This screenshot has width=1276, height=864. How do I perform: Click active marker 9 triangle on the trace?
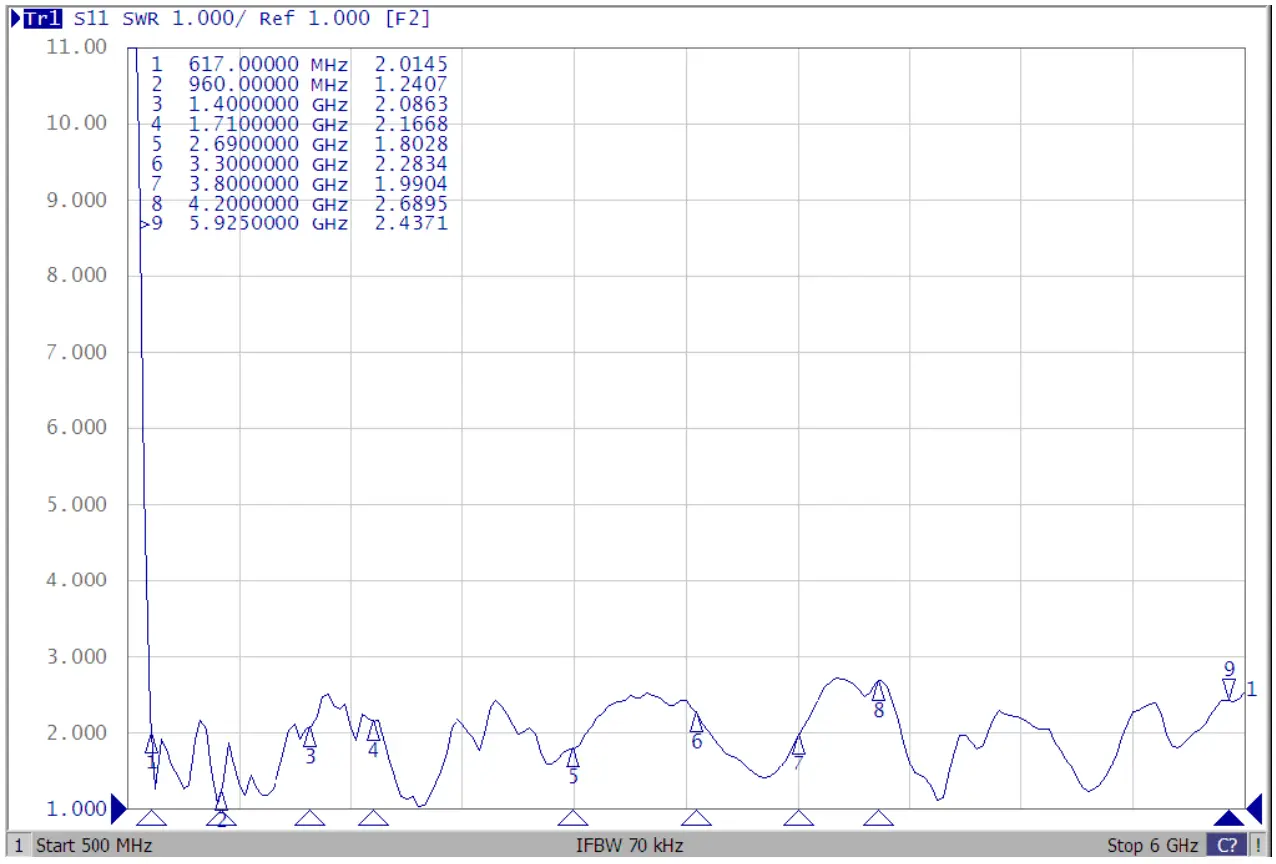click(1229, 689)
